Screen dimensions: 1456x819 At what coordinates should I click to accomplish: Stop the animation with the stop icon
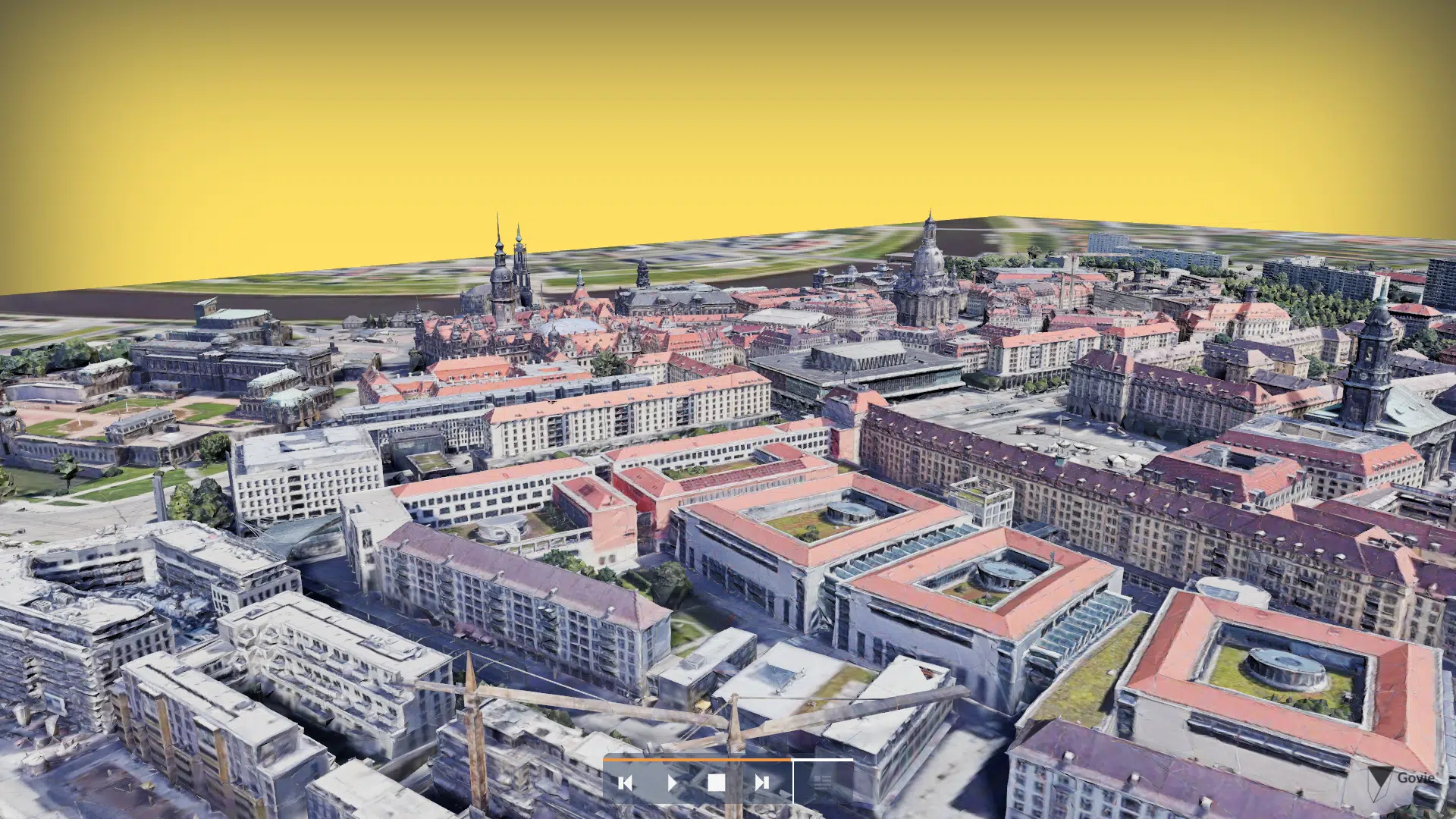716,783
